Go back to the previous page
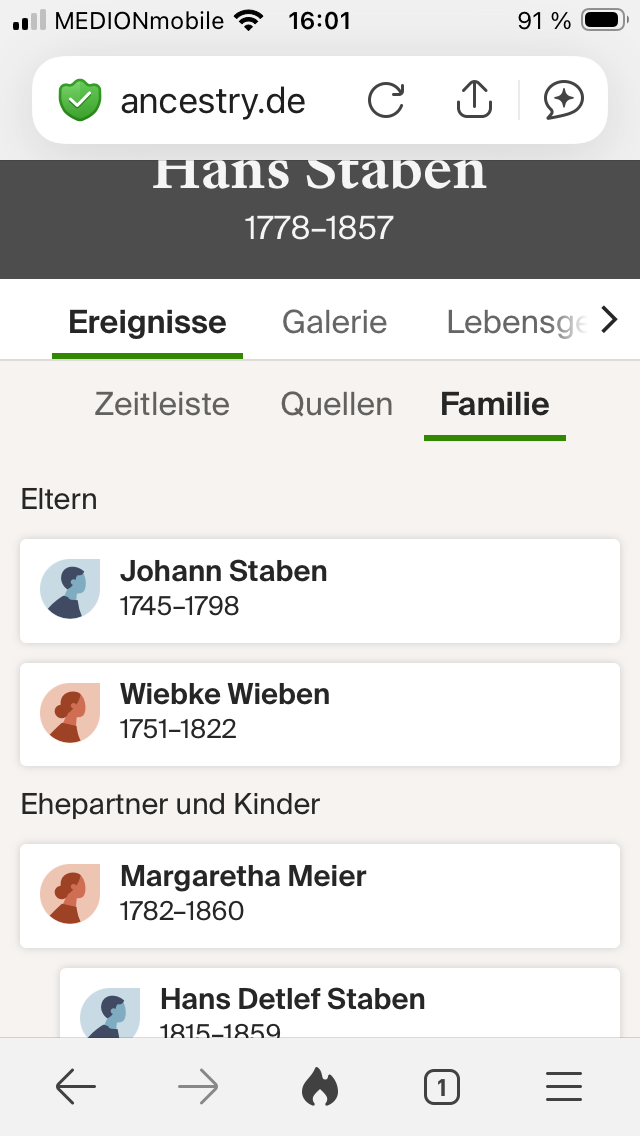Image resolution: width=640 pixels, height=1136 pixels. [76, 1087]
